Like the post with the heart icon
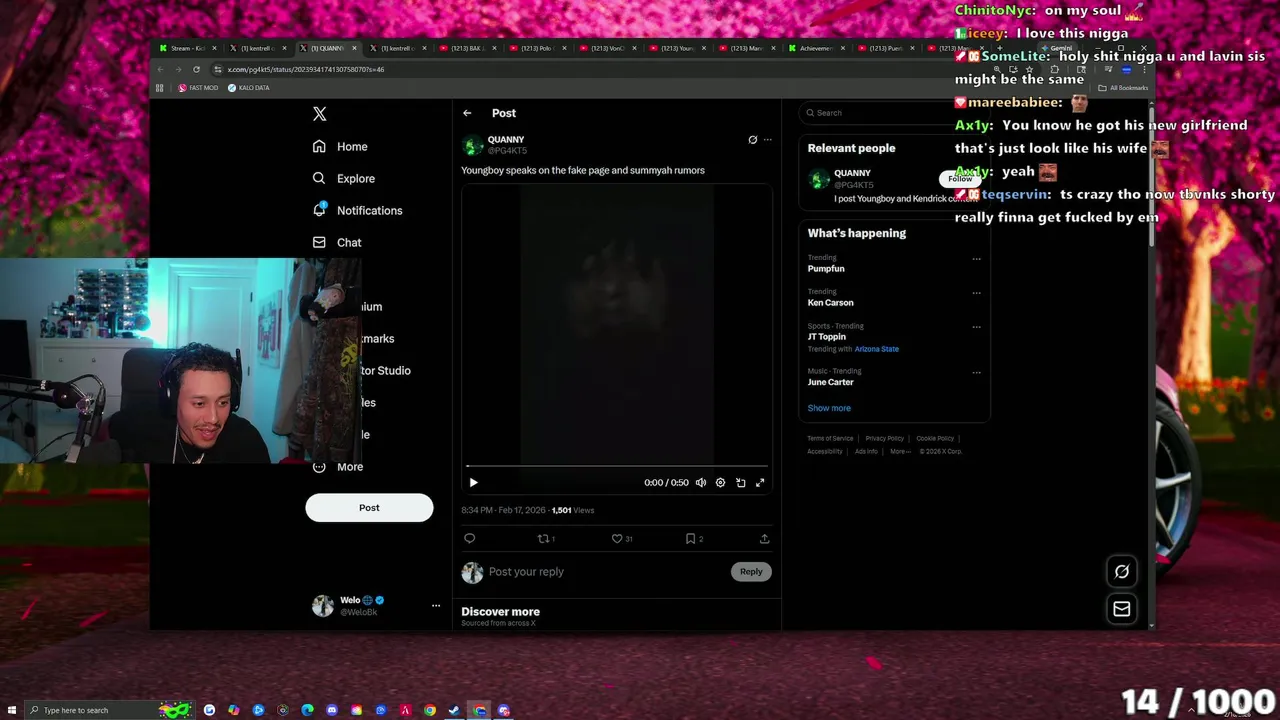1280x720 pixels. (617, 539)
